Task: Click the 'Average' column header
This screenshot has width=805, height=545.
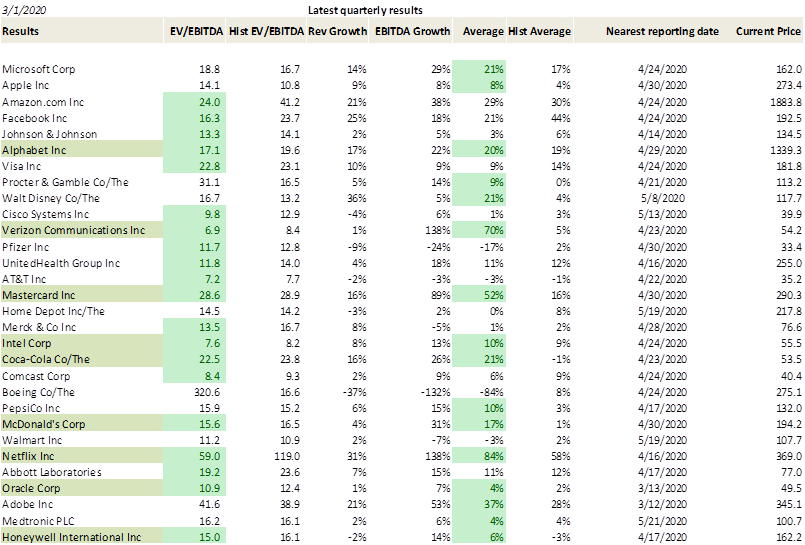Action: [x=480, y=31]
